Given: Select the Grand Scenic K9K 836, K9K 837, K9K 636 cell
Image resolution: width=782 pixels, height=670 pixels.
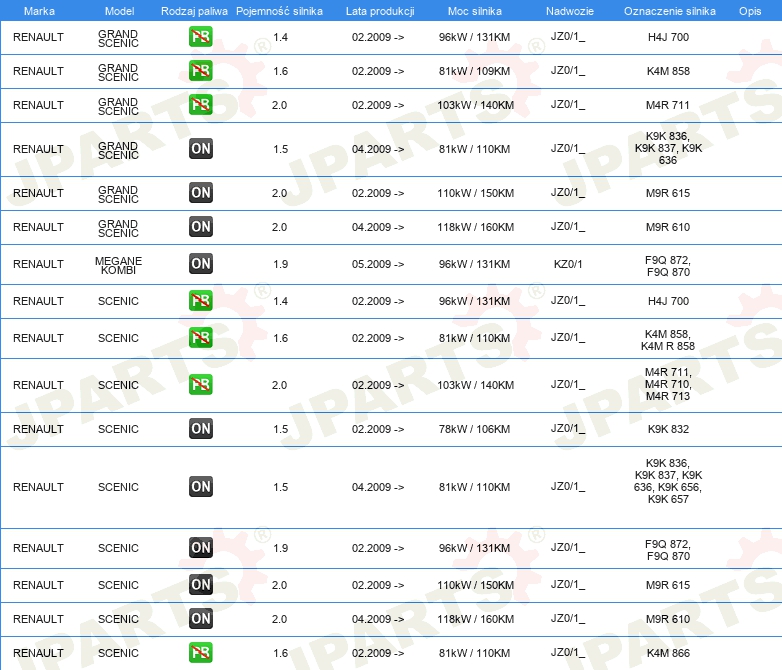Looking at the screenshot, I should click(668, 148).
